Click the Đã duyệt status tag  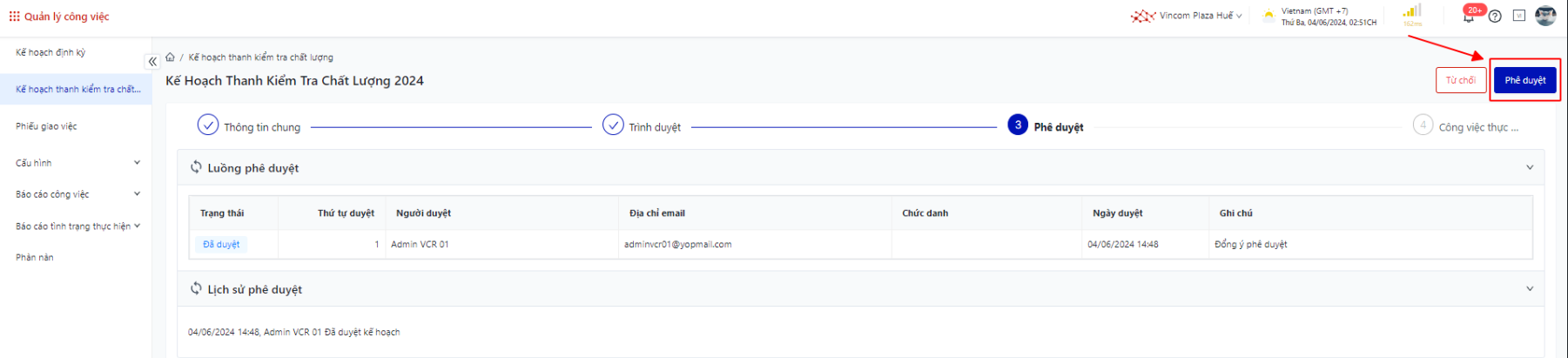pos(221,245)
